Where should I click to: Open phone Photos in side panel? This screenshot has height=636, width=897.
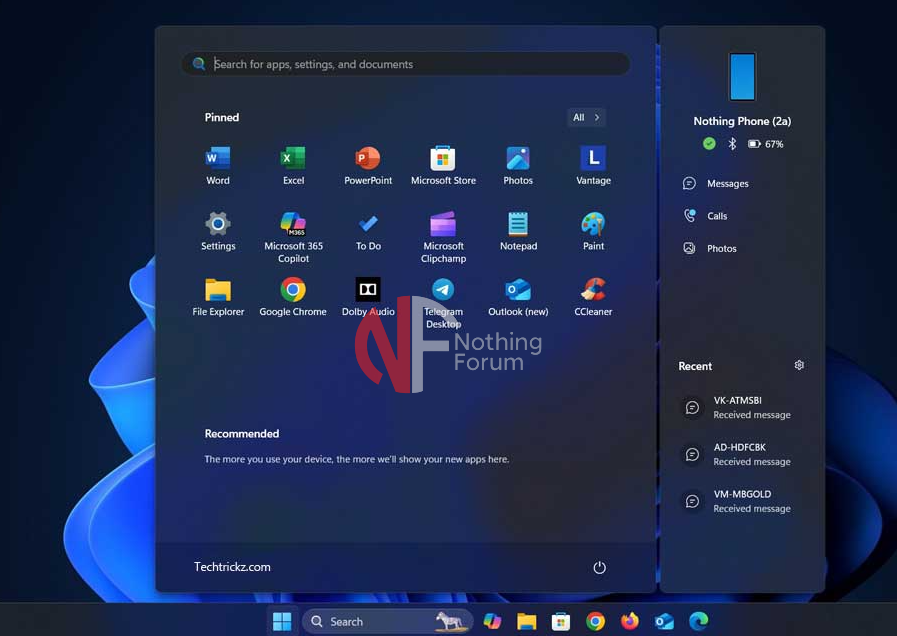[x=709, y=249]
